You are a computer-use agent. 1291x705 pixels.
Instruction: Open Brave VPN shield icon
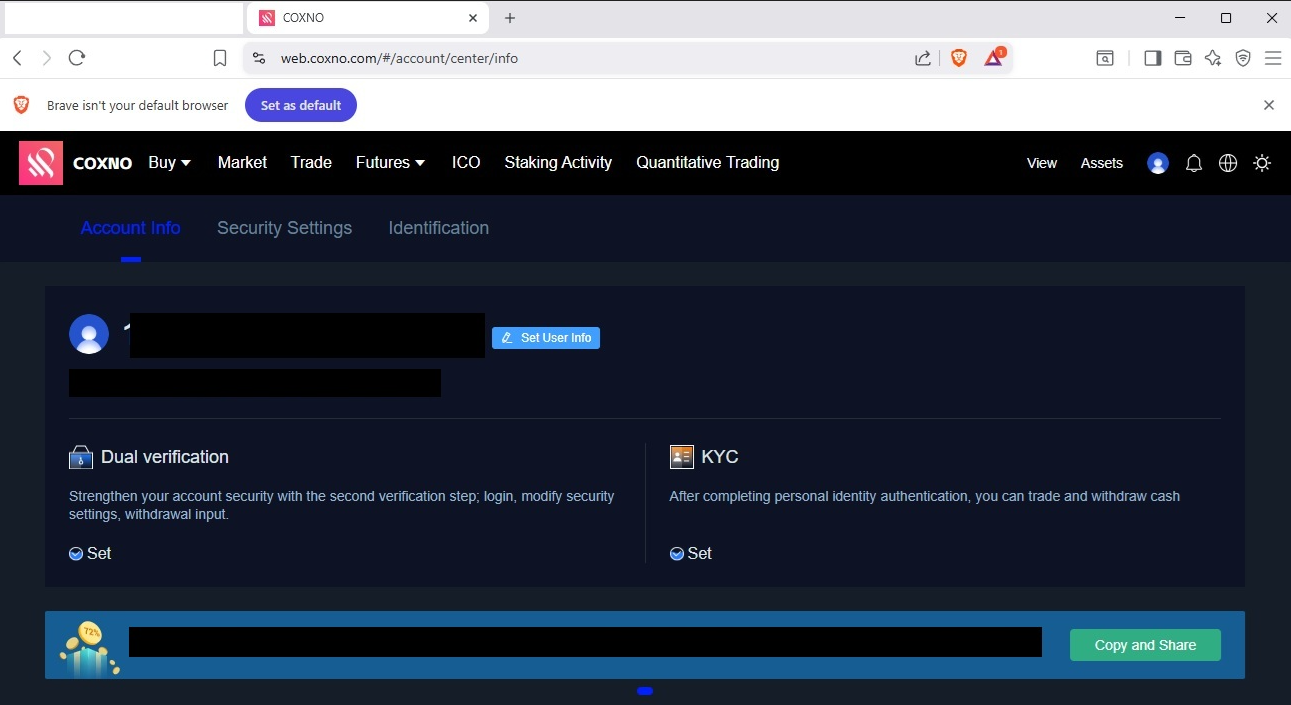coord(1243,58)
